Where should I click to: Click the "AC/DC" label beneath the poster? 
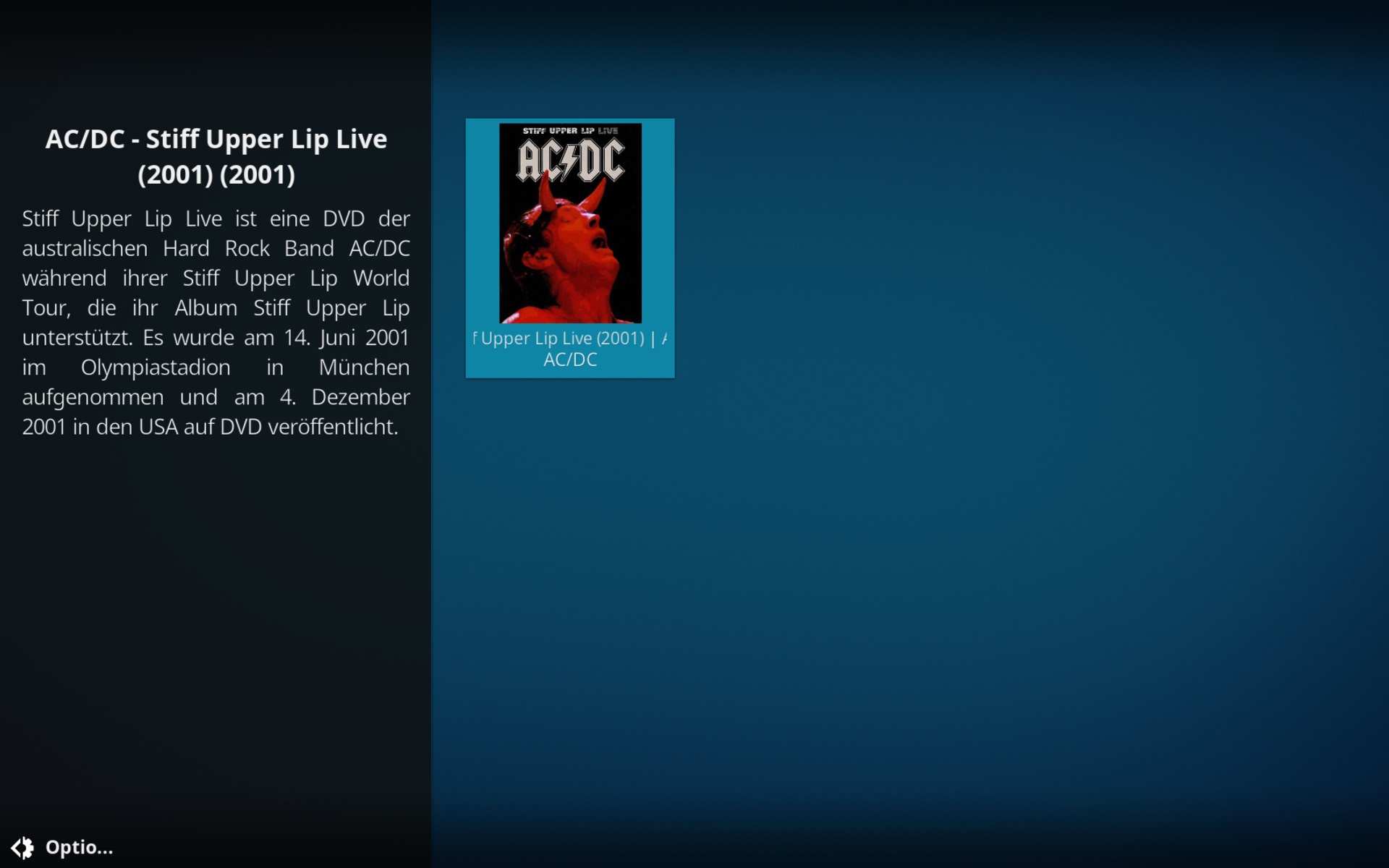coord(570,359)
